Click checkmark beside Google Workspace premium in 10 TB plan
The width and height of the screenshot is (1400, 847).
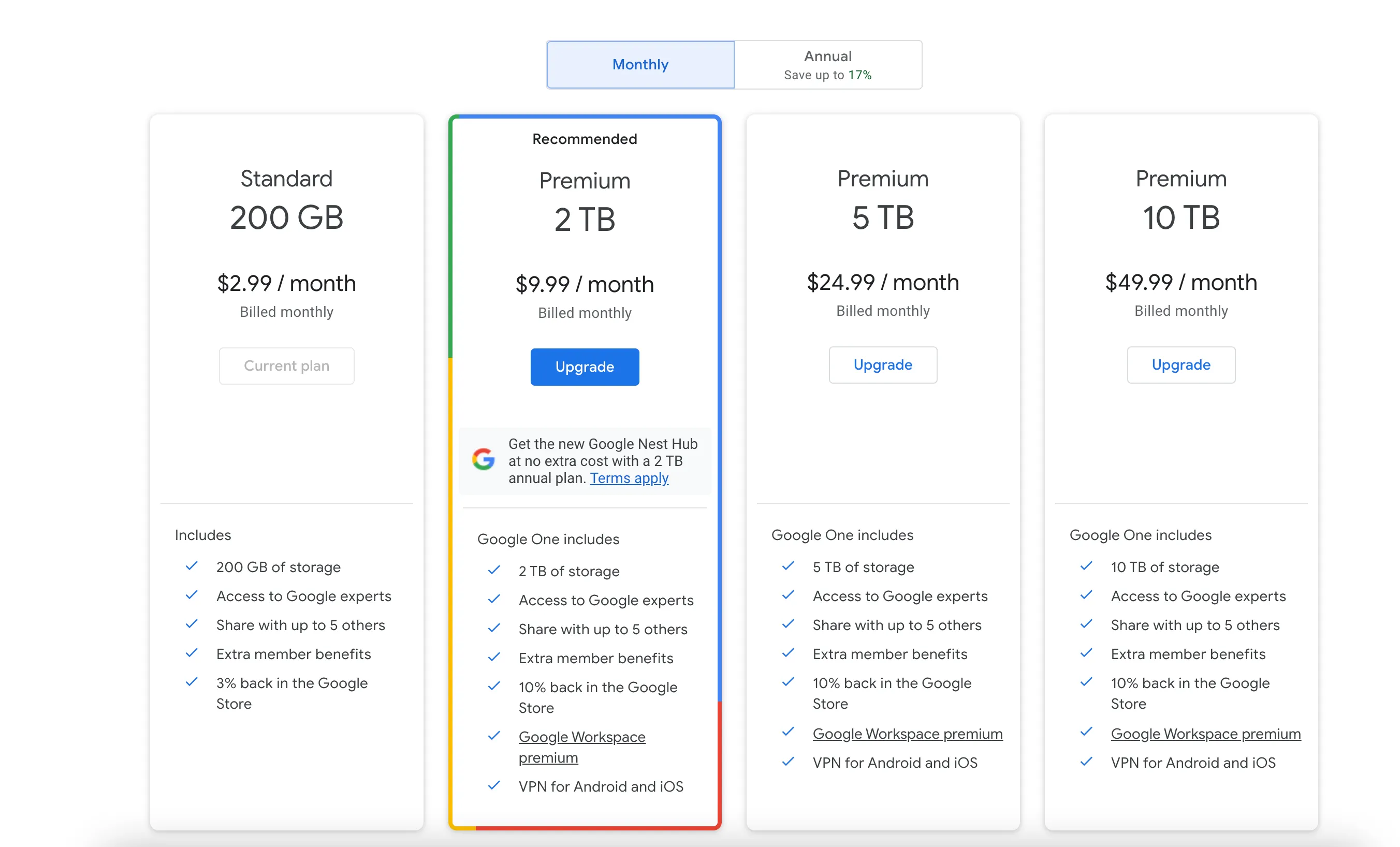1086,732
